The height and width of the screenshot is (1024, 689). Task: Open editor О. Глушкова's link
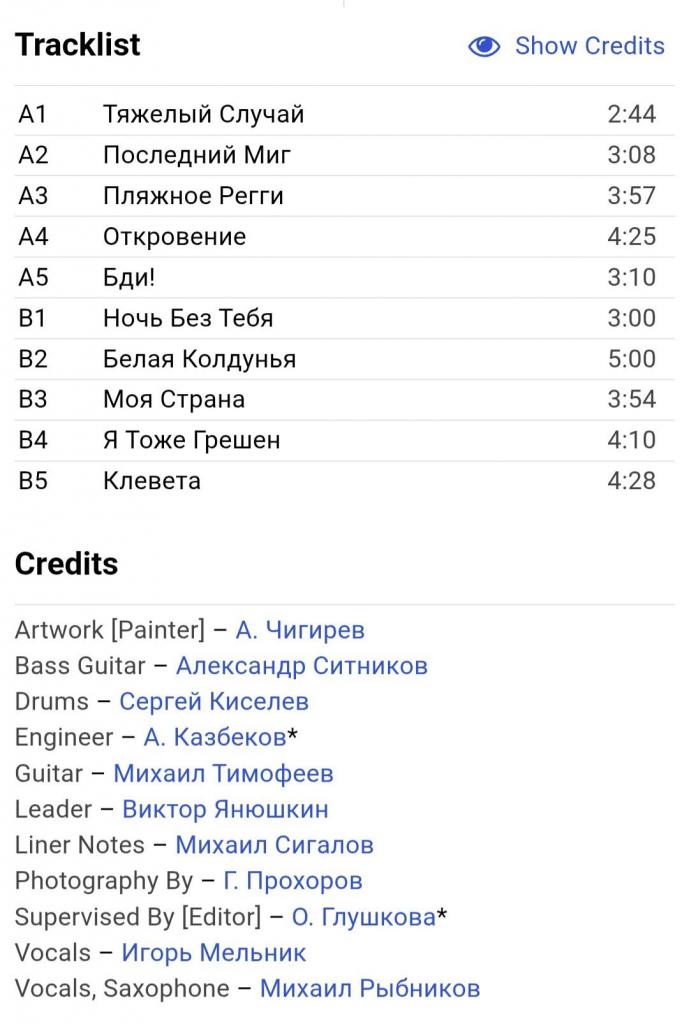(x=364, y=917)
